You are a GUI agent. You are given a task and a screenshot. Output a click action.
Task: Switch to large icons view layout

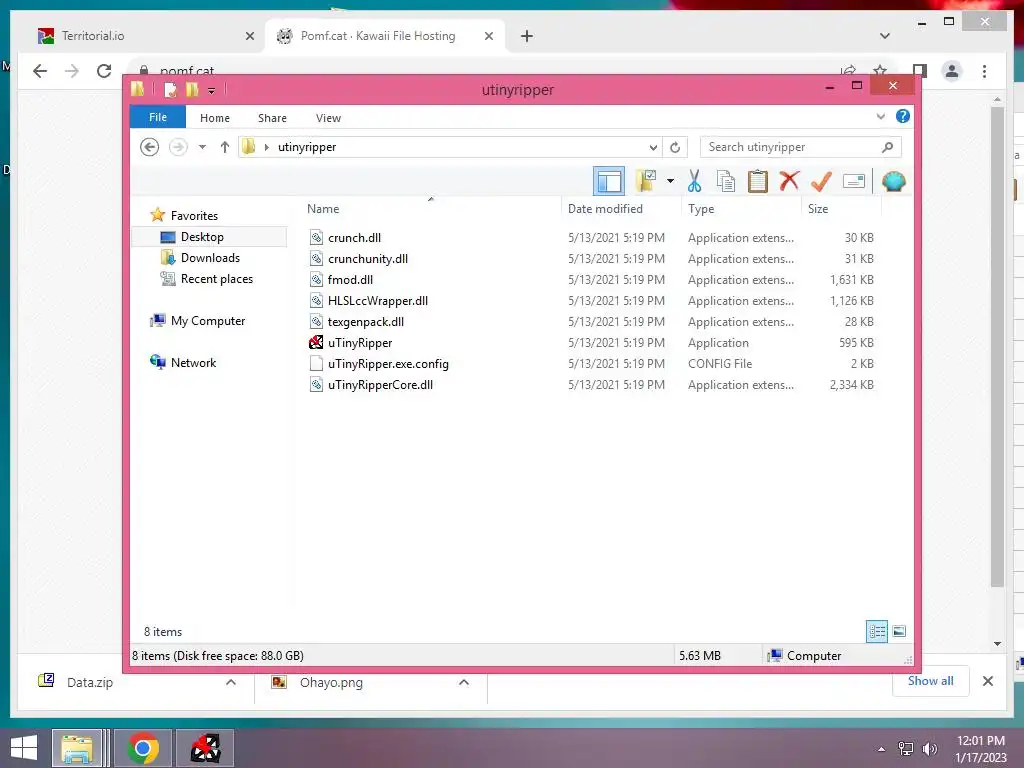pos(899,631)
